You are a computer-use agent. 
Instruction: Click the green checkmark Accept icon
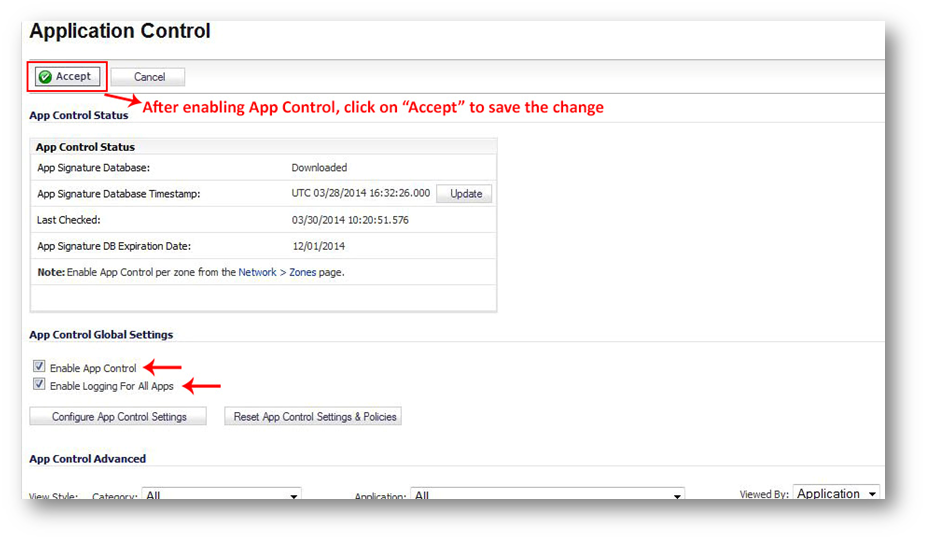[x=45, y=77]
